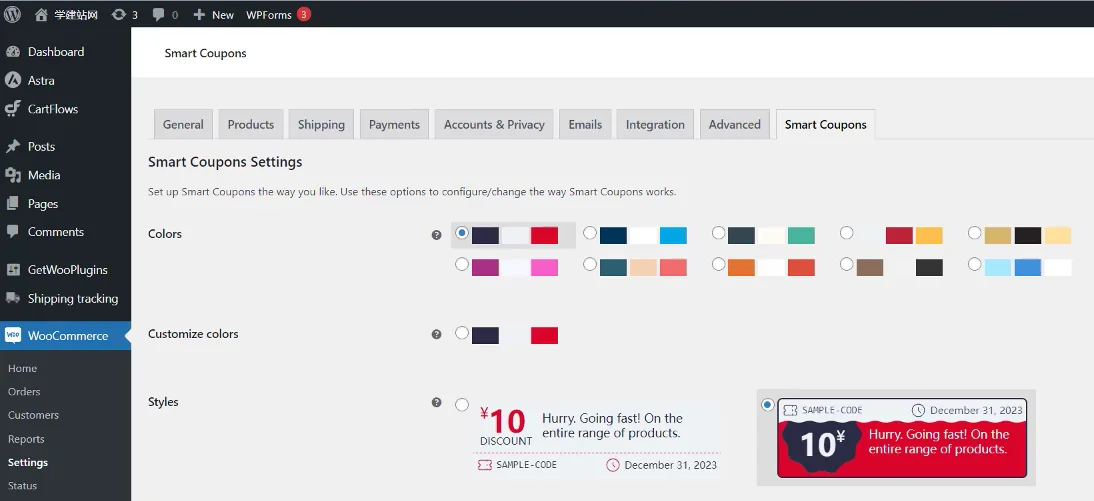Screen dimensions: 1094x501
Task: Enable the Customize colors radio button
Action: point(461,333)
